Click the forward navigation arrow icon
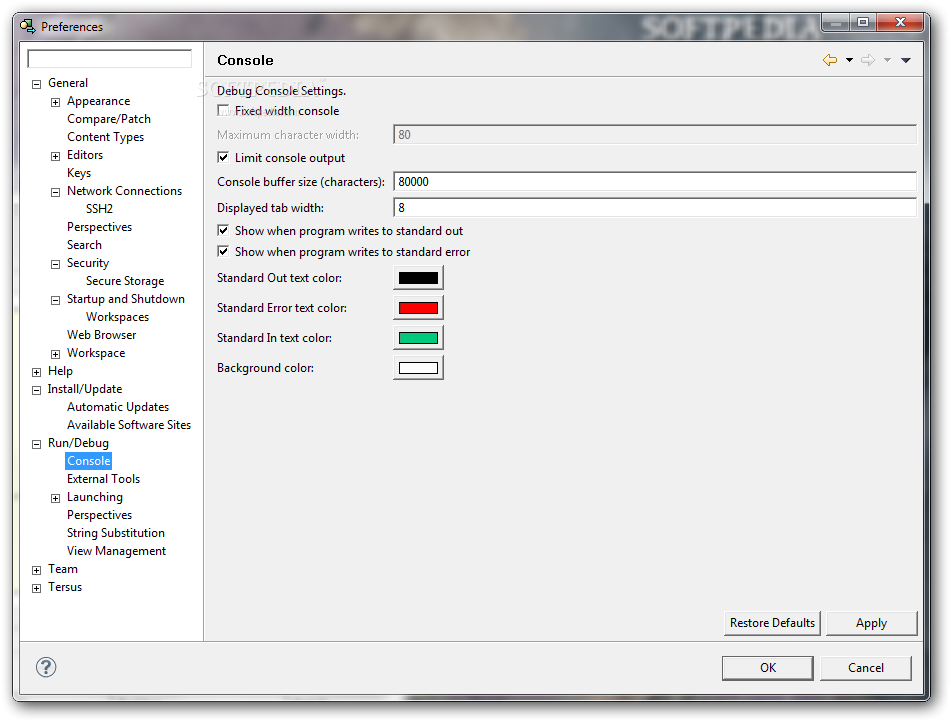The height and width of the screenshot is (722, 951). click(868, 60)
